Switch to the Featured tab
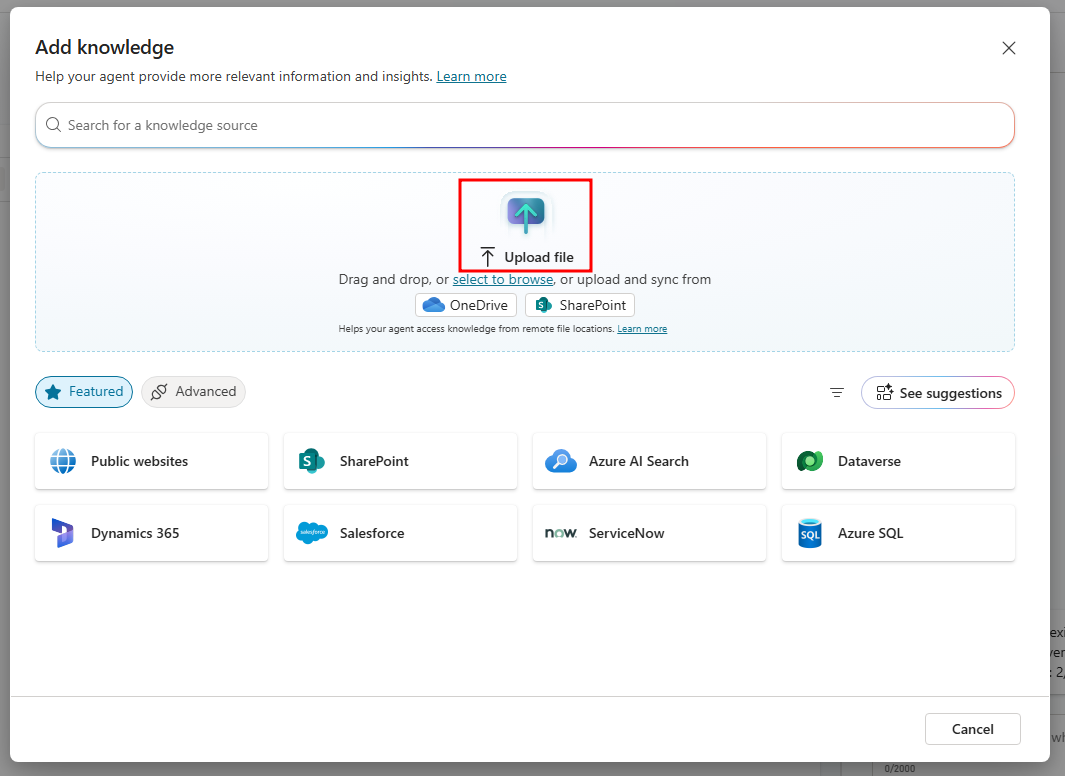 [84, 392]
